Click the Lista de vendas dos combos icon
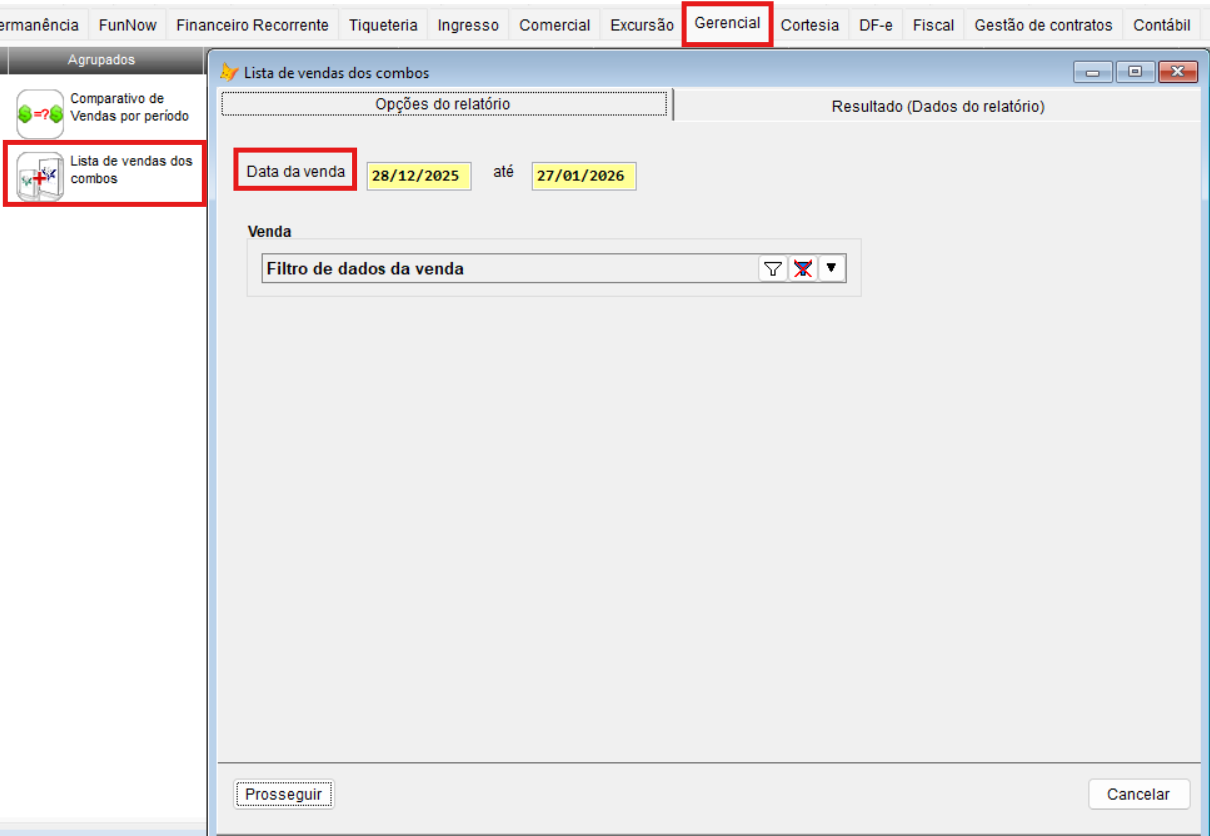 41,176
